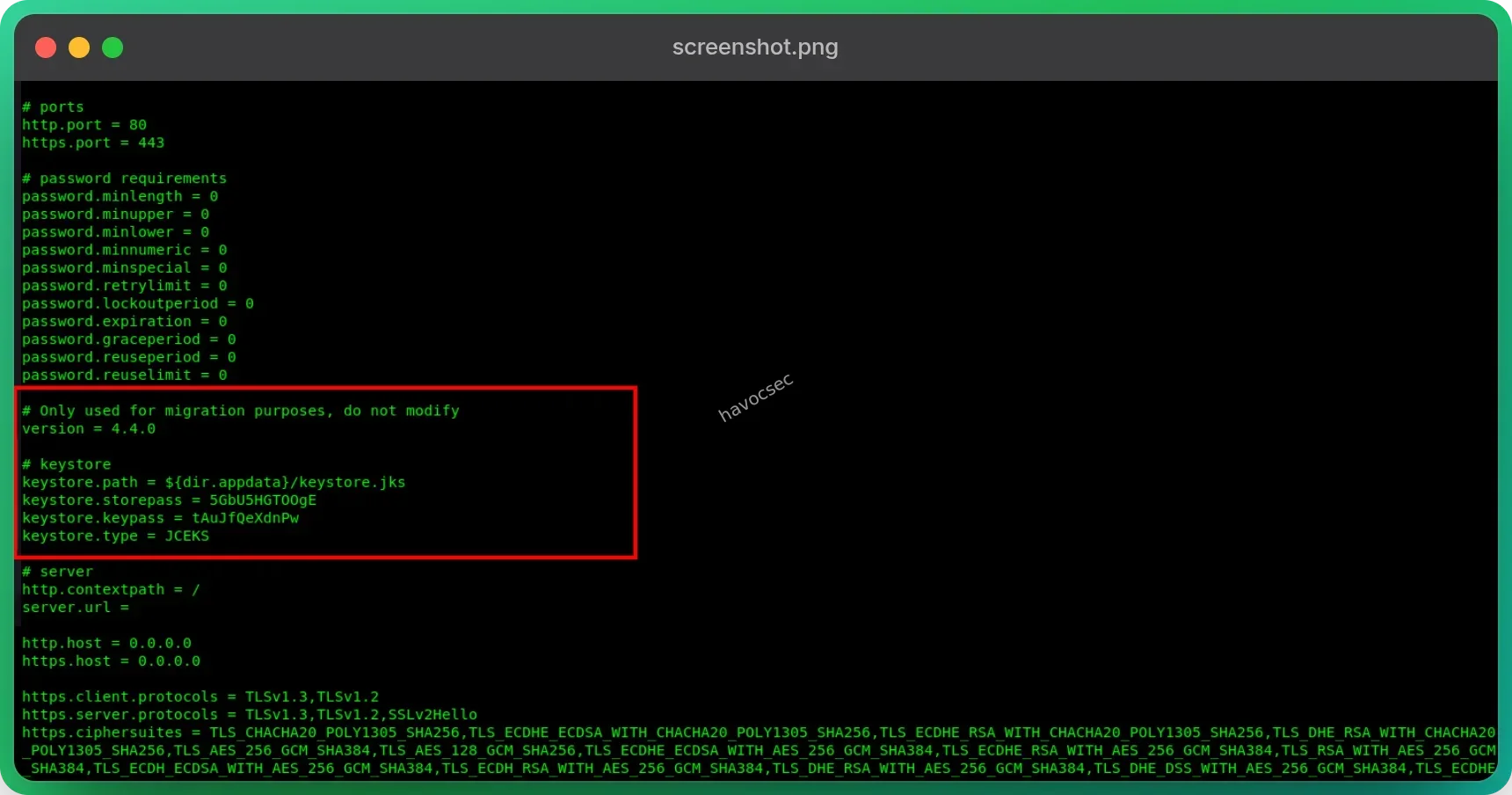The width and height of the screenshot is (1512, 795).
Task: Click the yellow minimize window button
Action: click(x=79, y=47)
